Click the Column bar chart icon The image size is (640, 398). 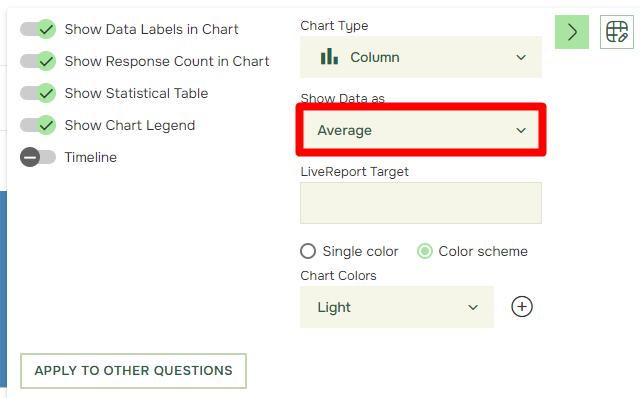(x=329, y=57)
